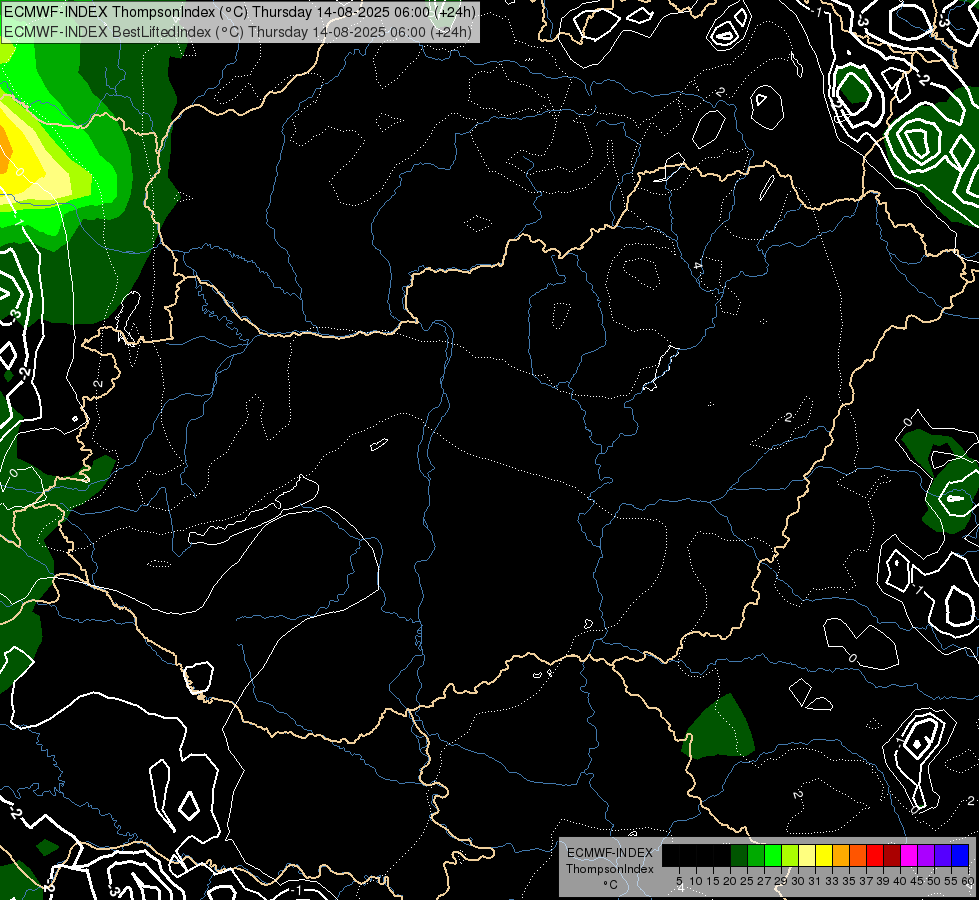
Task: Click the legend tick label "25"
Action: click(747, 881)
